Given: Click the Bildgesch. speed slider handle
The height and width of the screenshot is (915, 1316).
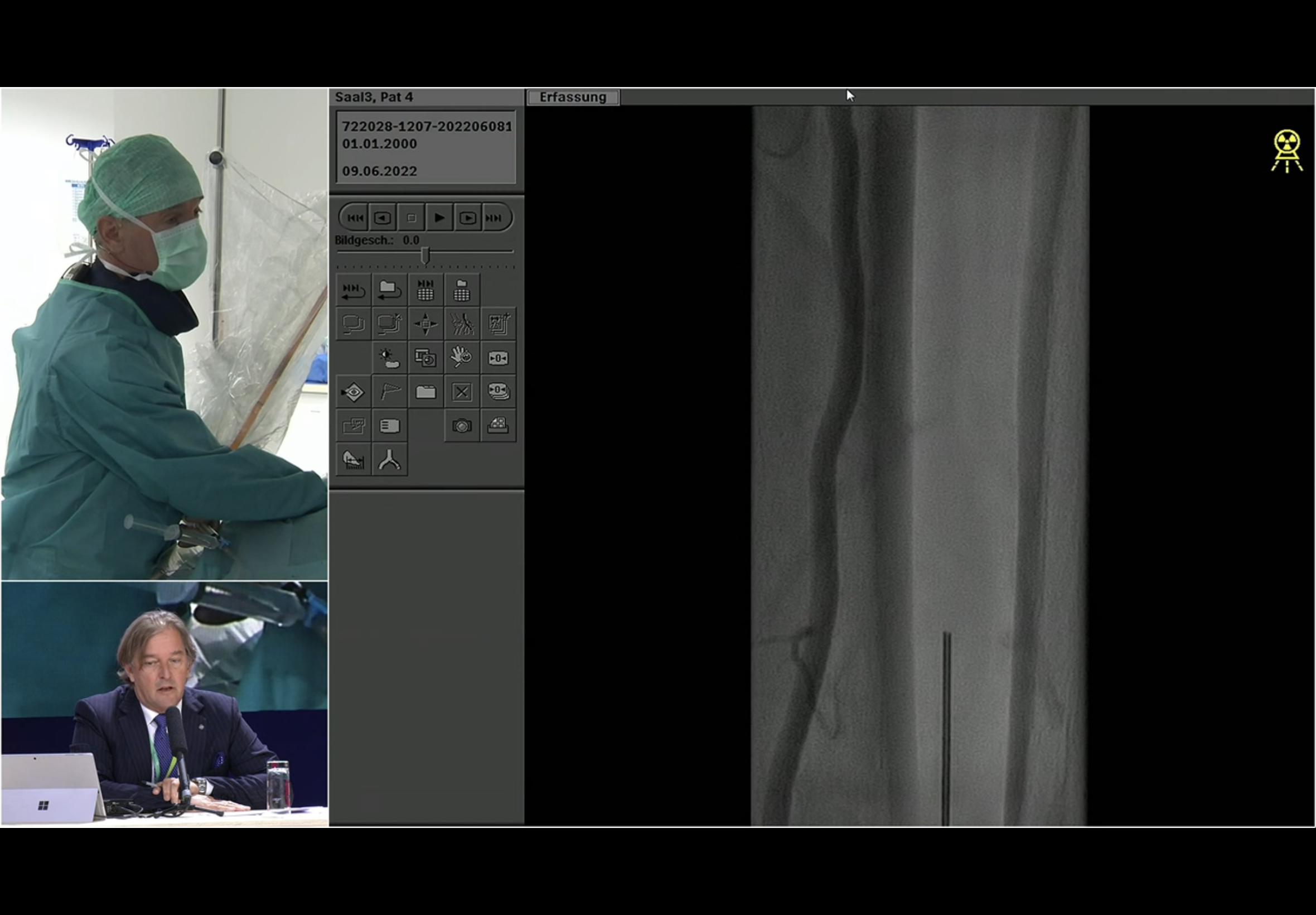Looking at the screenshot, I should (425, 255).
